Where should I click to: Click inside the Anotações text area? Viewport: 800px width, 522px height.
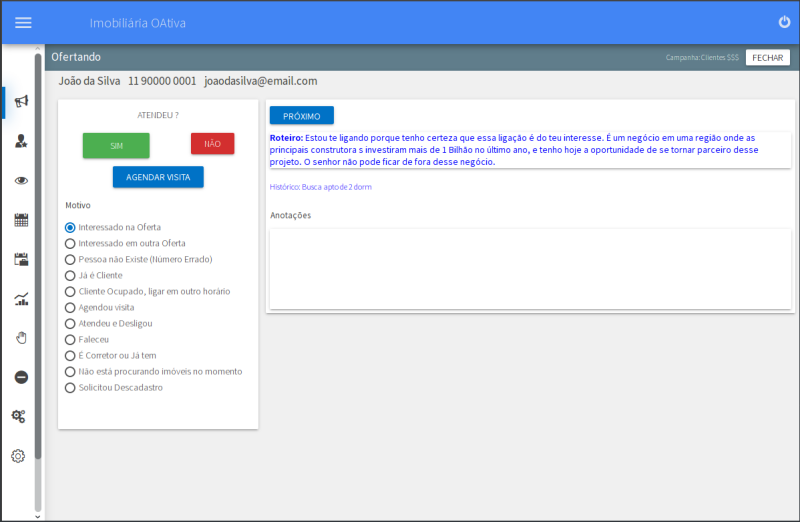[530, 268]
